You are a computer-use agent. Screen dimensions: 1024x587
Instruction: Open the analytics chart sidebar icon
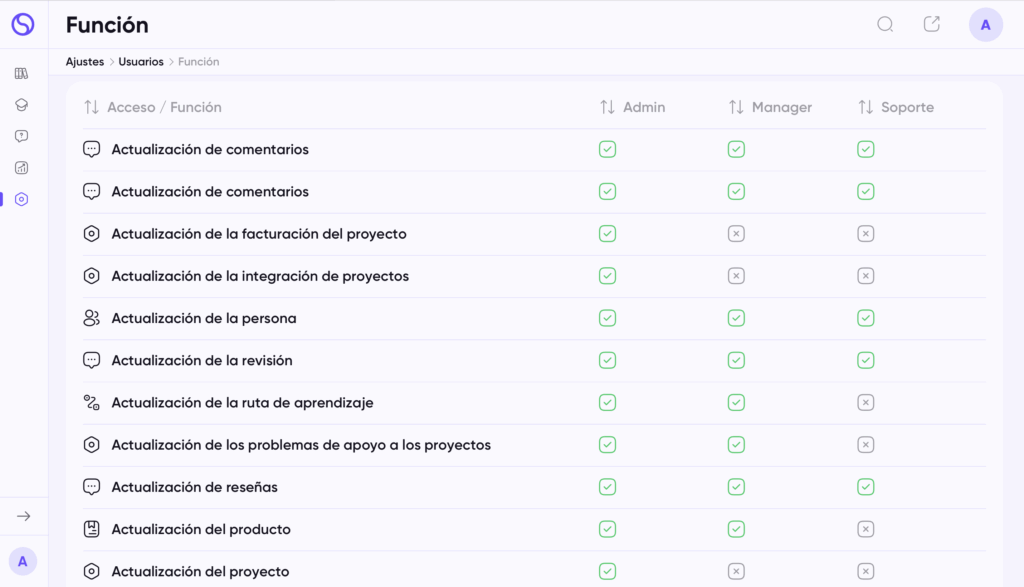pos(22,168)
